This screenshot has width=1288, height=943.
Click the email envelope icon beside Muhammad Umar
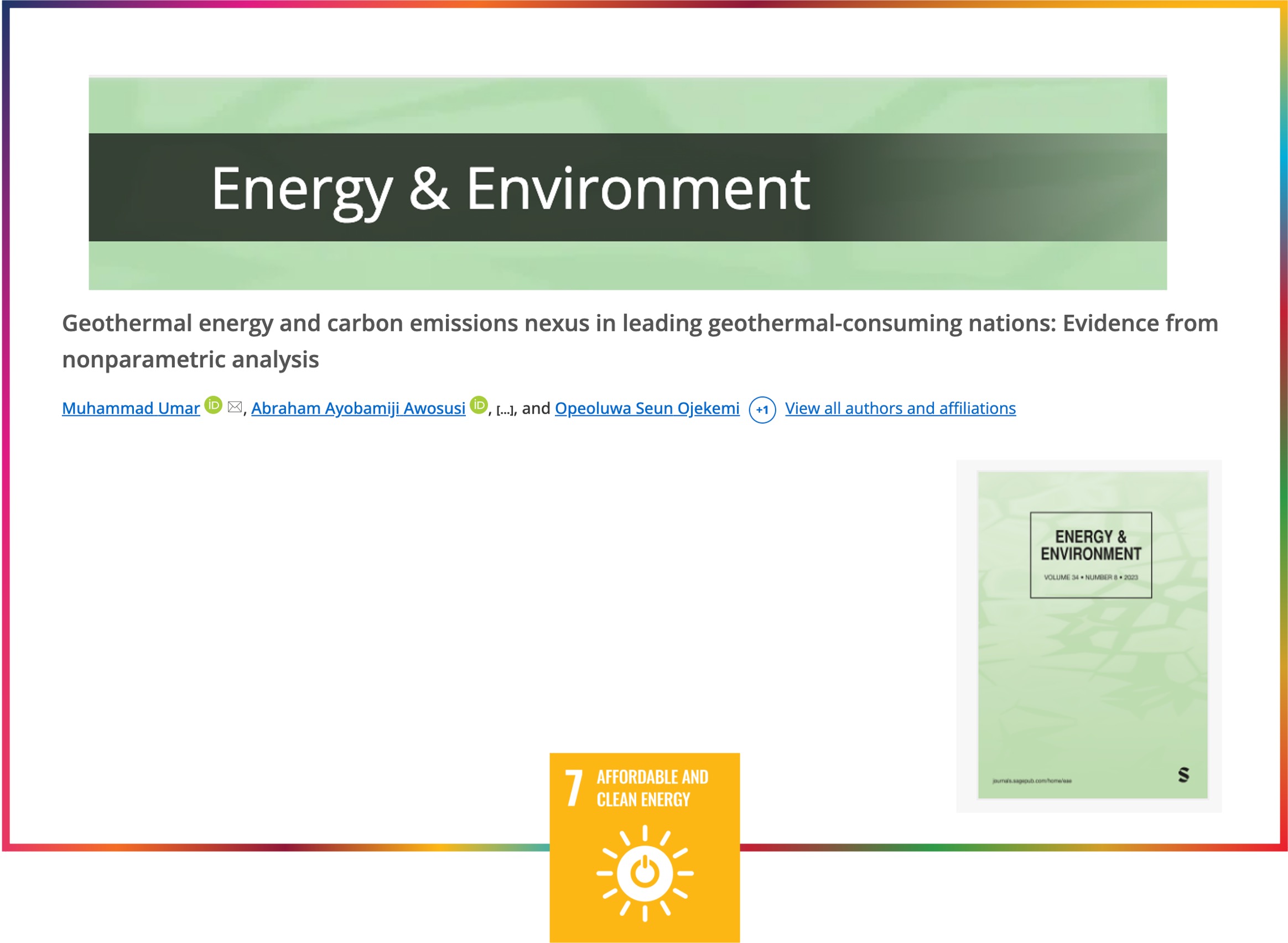tap(235, 407)
